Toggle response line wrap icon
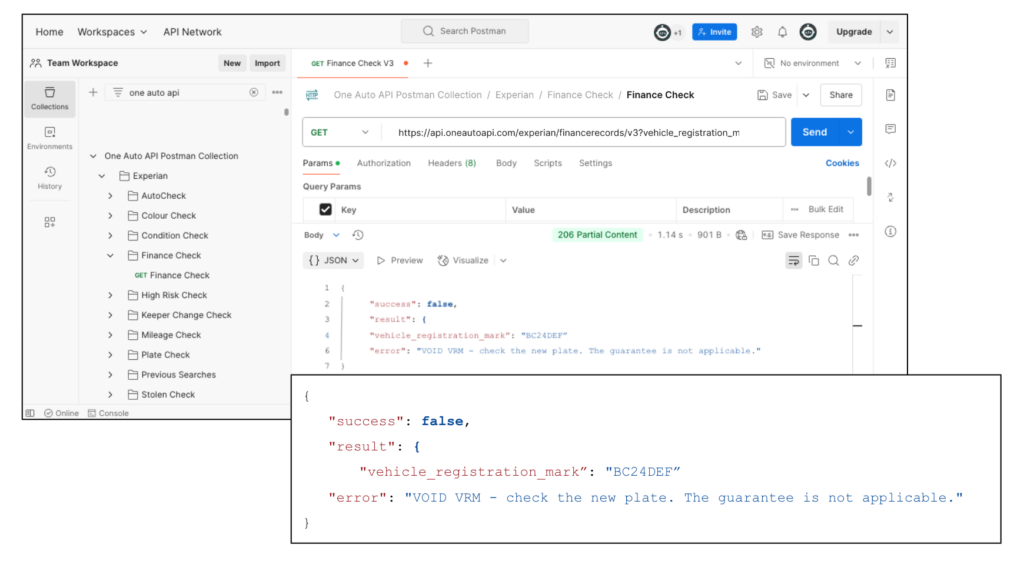 pyautogui.click(x=793, y=260)
